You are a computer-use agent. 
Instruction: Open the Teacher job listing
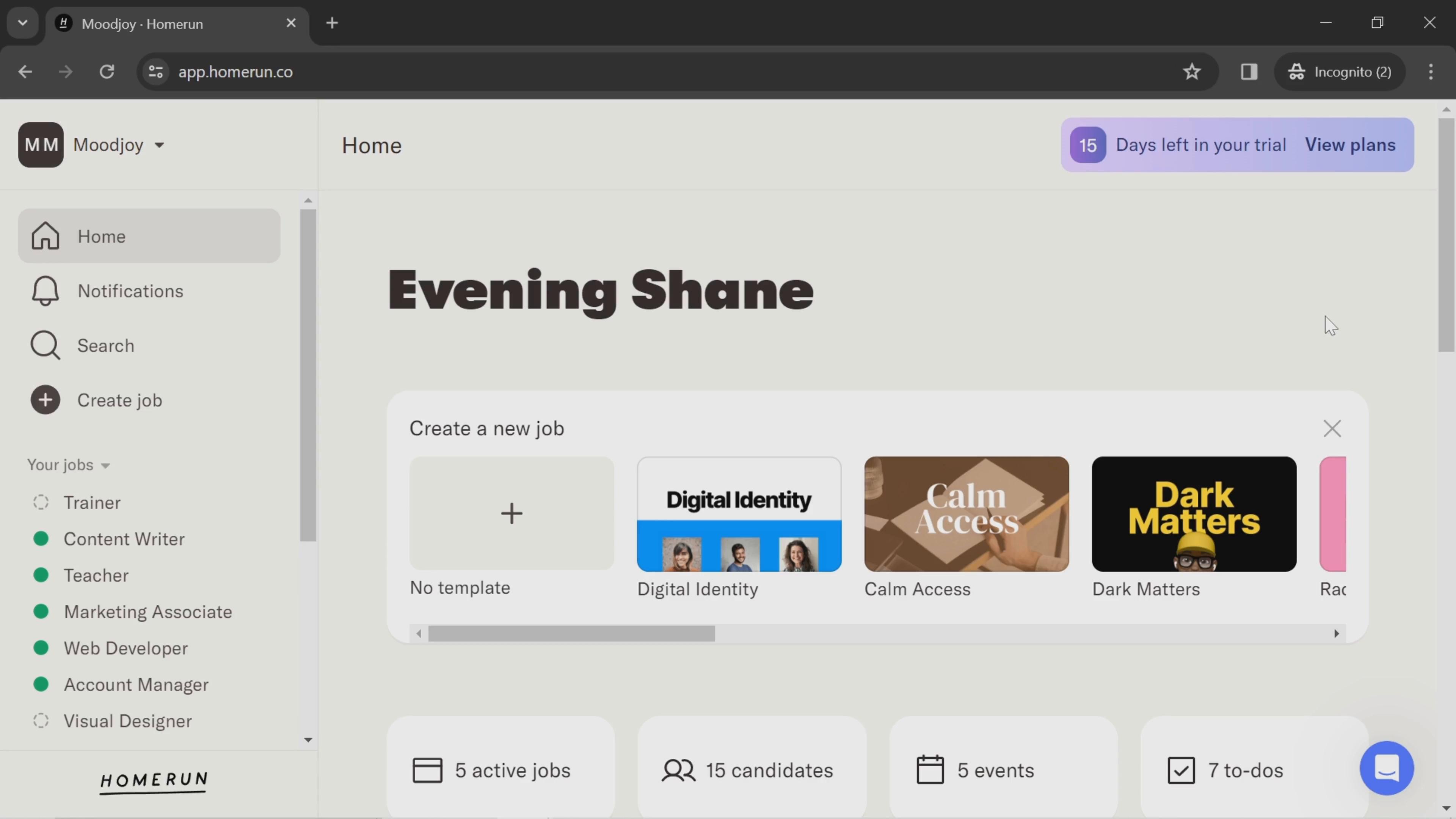click(x=96, y=575)
